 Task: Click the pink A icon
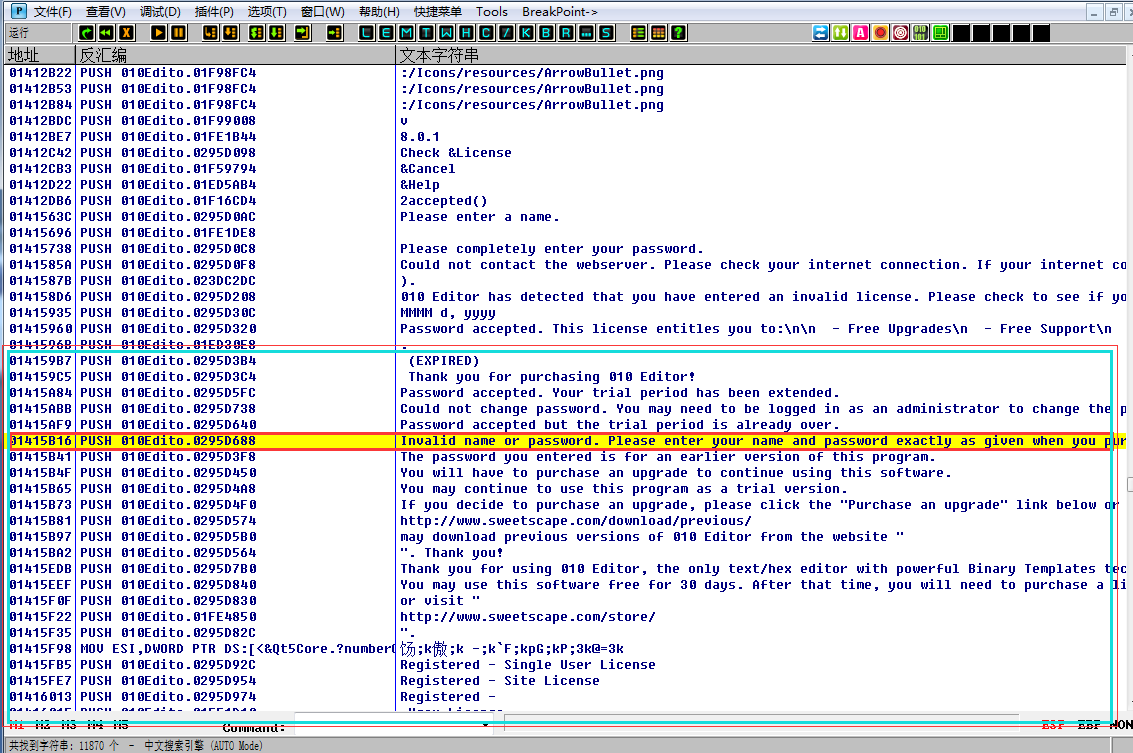point(861,33)
